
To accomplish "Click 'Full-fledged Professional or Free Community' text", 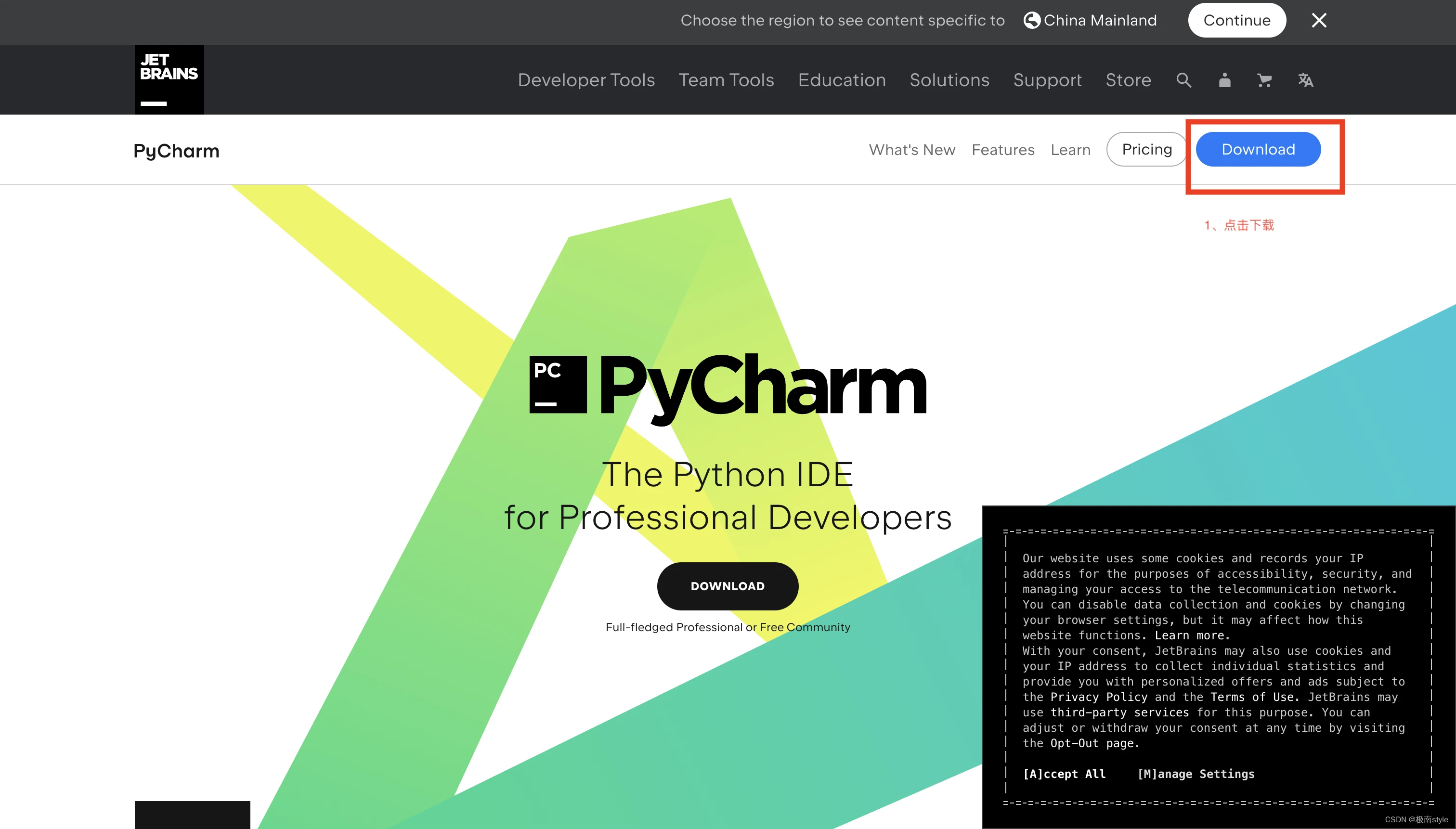I will point(728,627).
